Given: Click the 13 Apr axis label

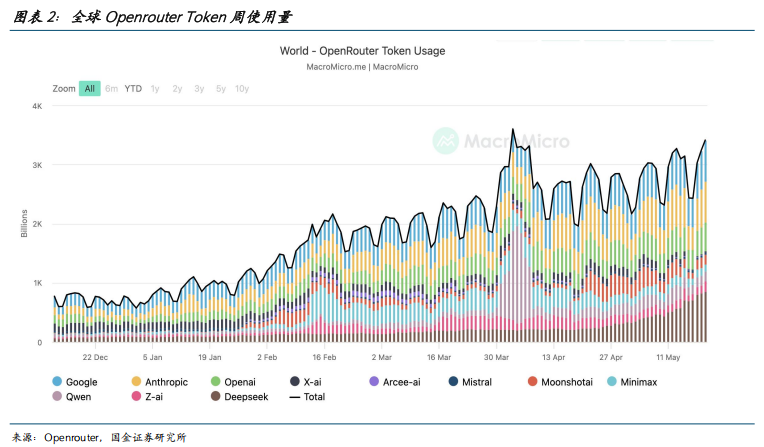Looking at the screenshot, I should pyautogui.click(x=554, y=357).
